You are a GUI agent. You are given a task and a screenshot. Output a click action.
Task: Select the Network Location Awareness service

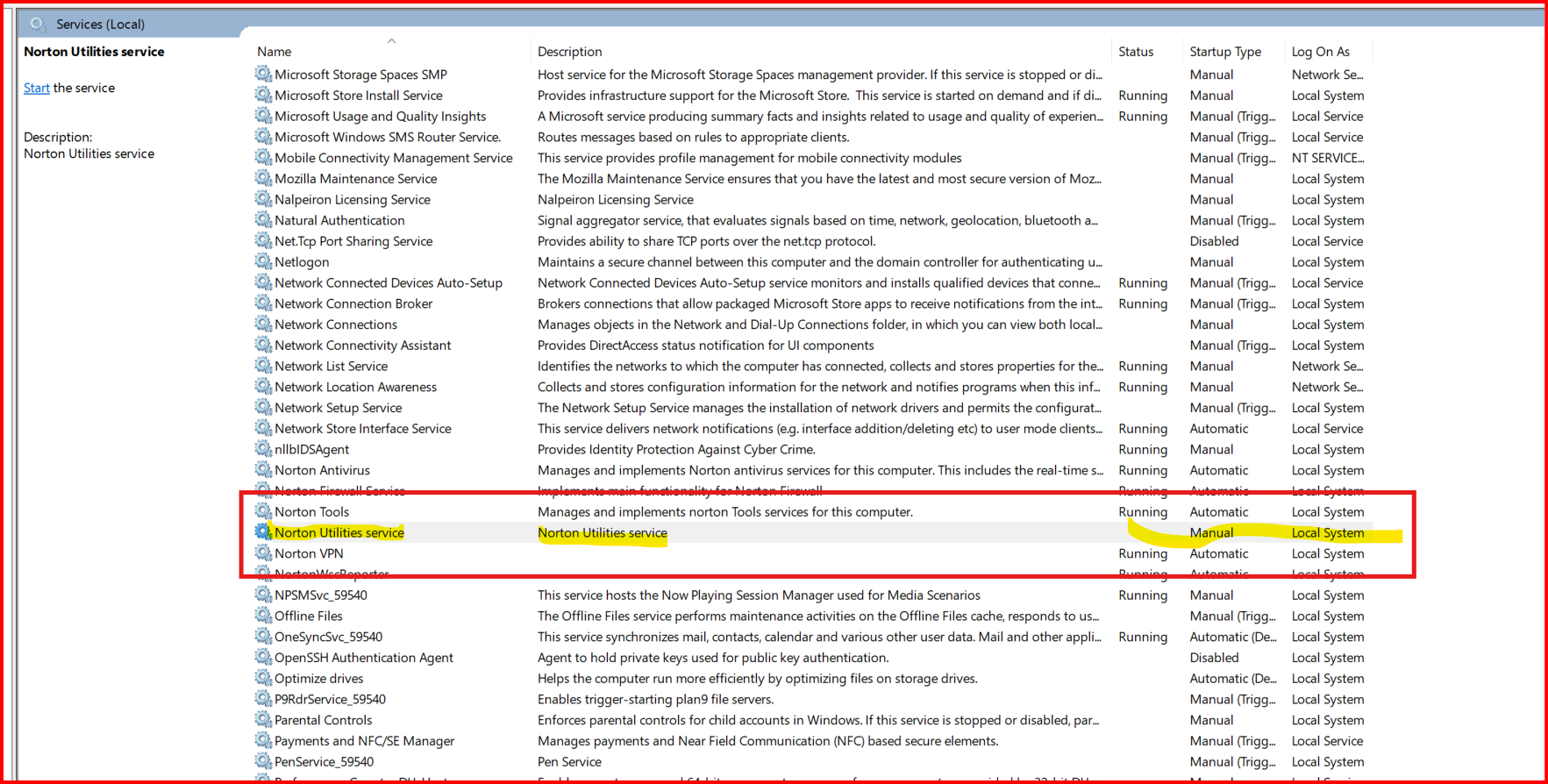point(355,387)
